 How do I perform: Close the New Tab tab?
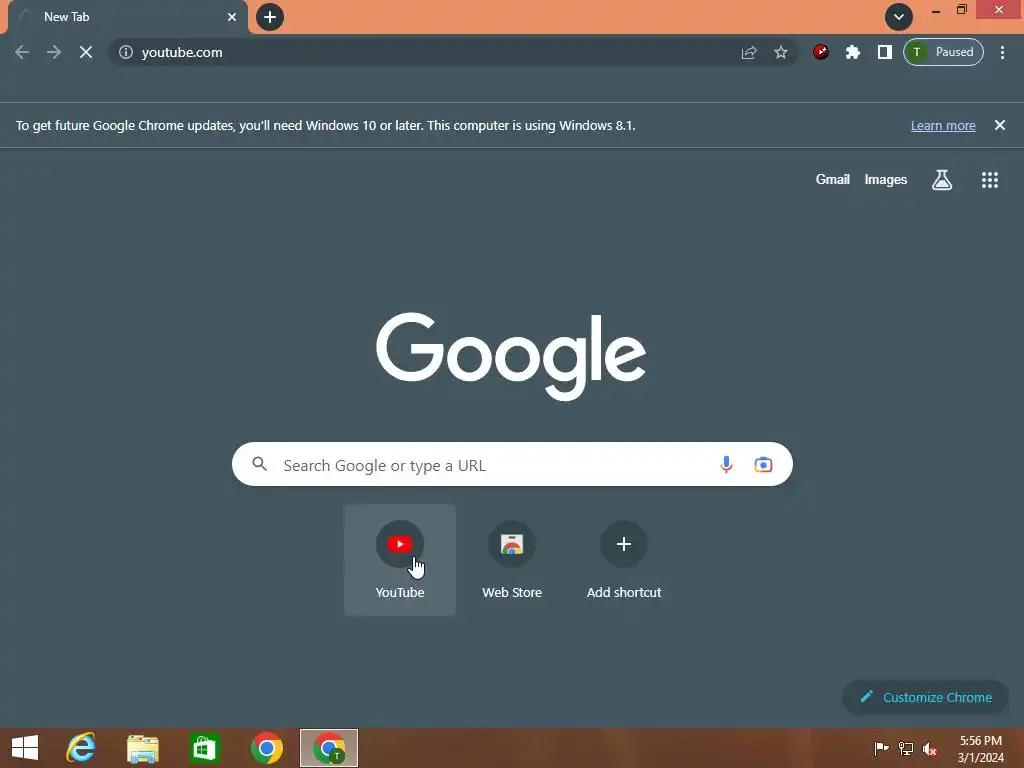[x=232, y=17]
